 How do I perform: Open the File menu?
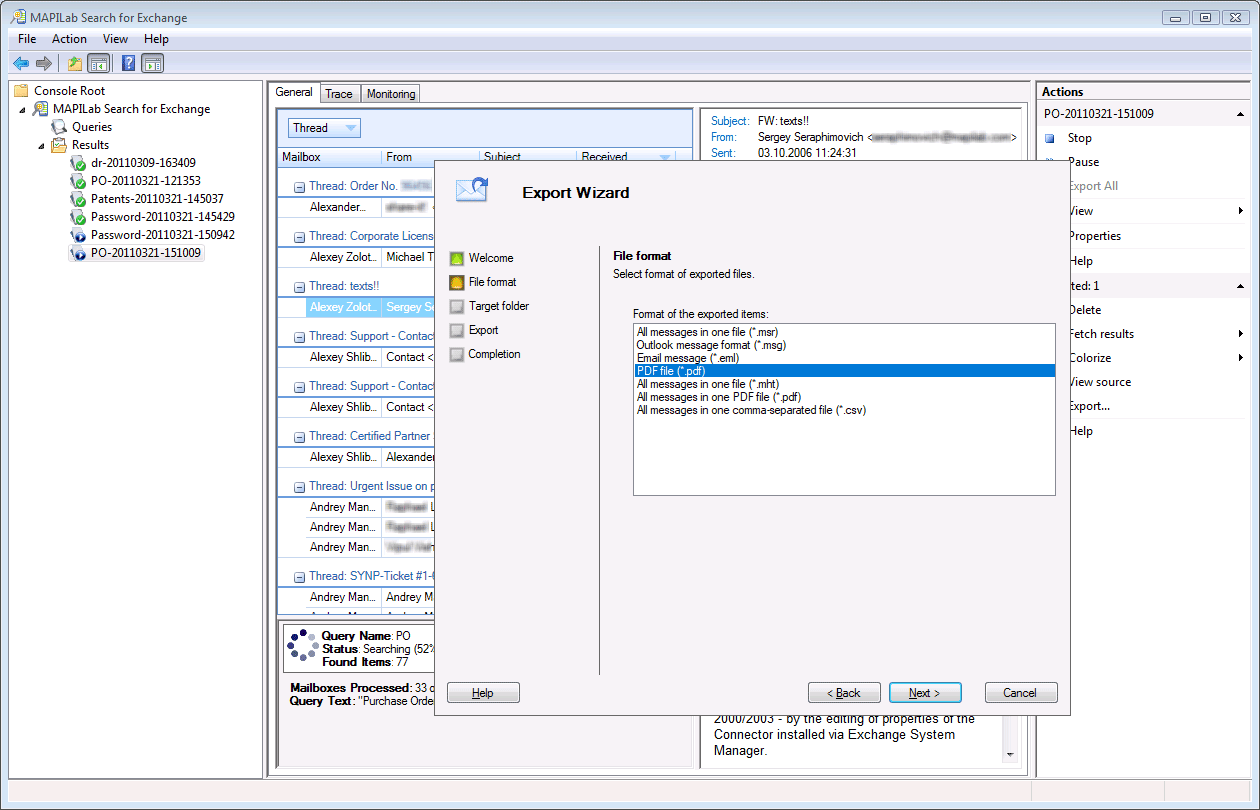[27, 39]
